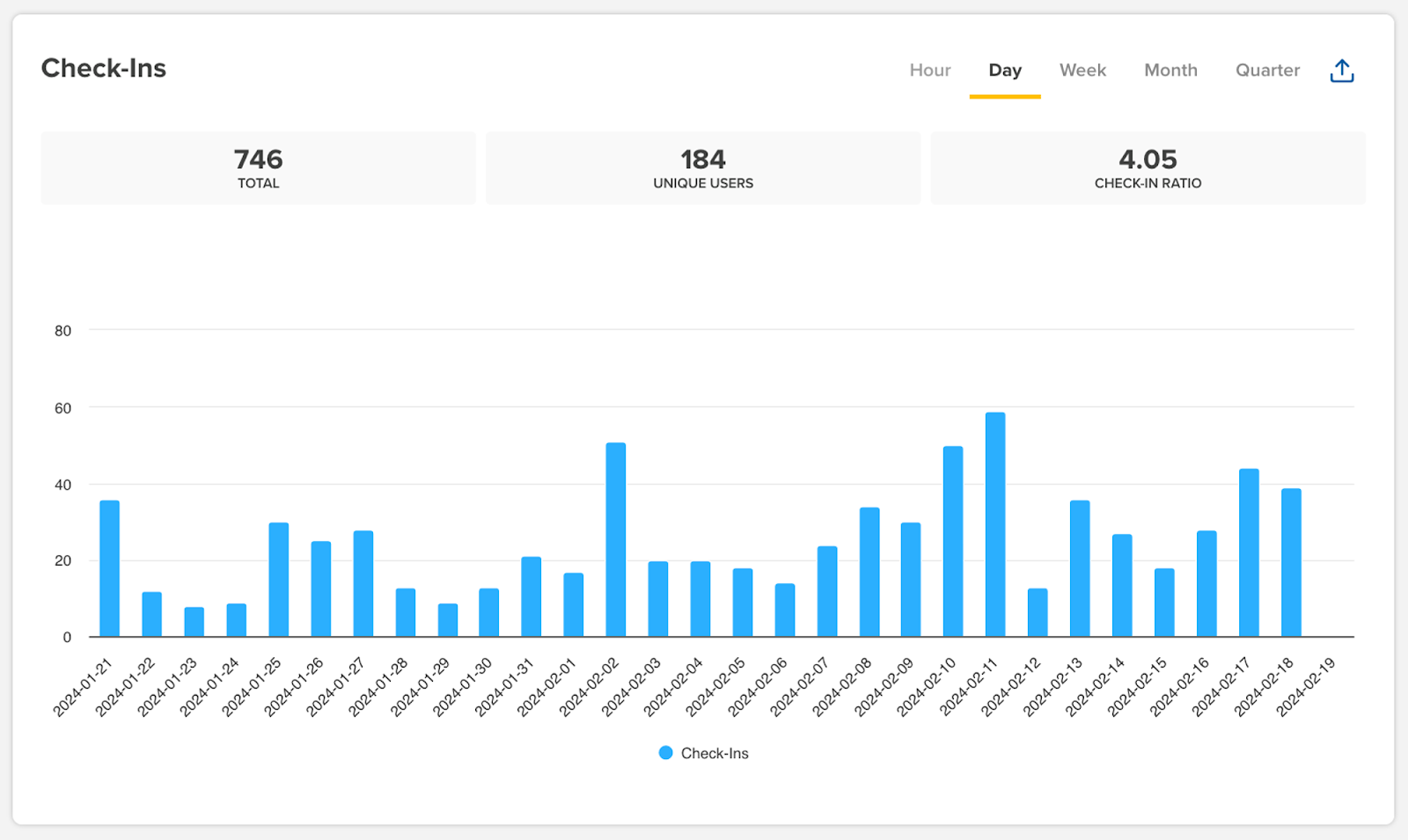Click the 2024-02-18 bar
The image size is (1408, 840).
coord(1291,563)
